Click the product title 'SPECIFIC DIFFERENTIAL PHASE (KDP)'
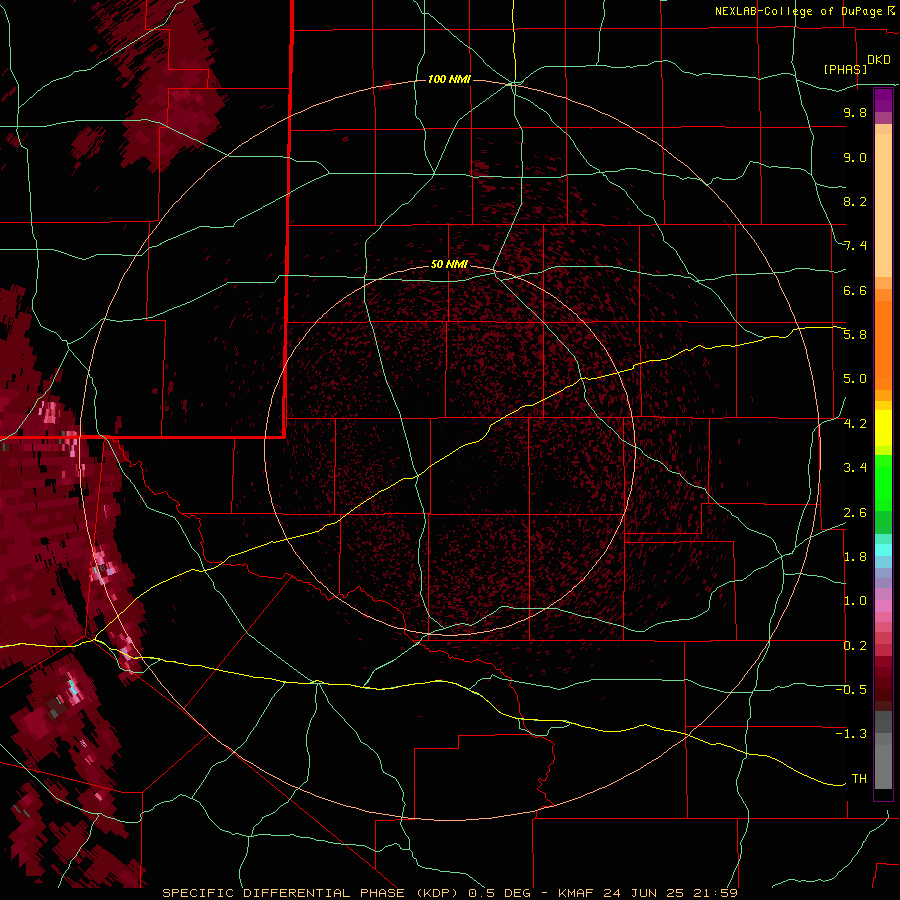Image resolution: width=900 pixels, height=900 pixels. [309, 893]
